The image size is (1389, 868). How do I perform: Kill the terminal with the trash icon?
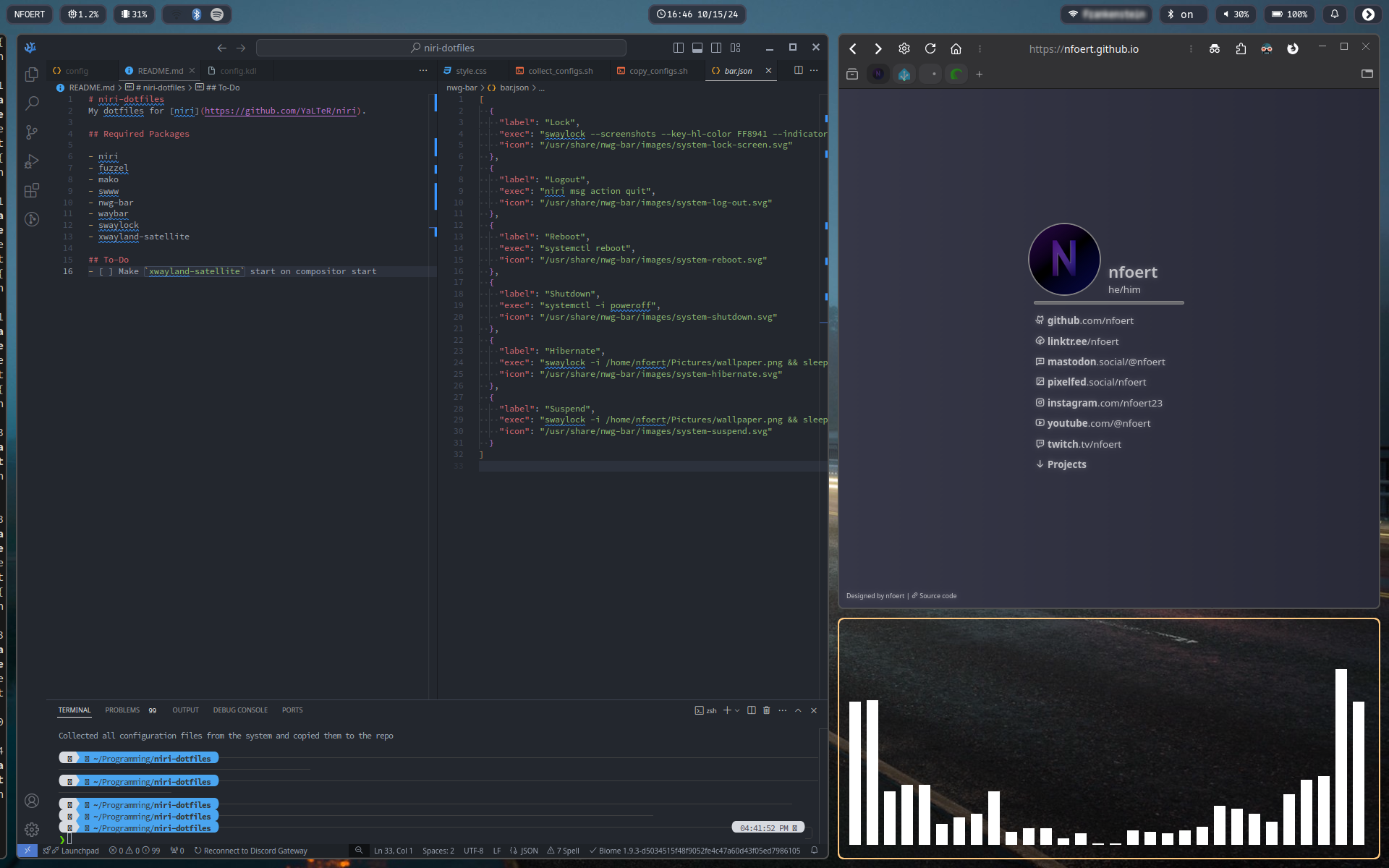pyautogui.click(x=767, y=710)
